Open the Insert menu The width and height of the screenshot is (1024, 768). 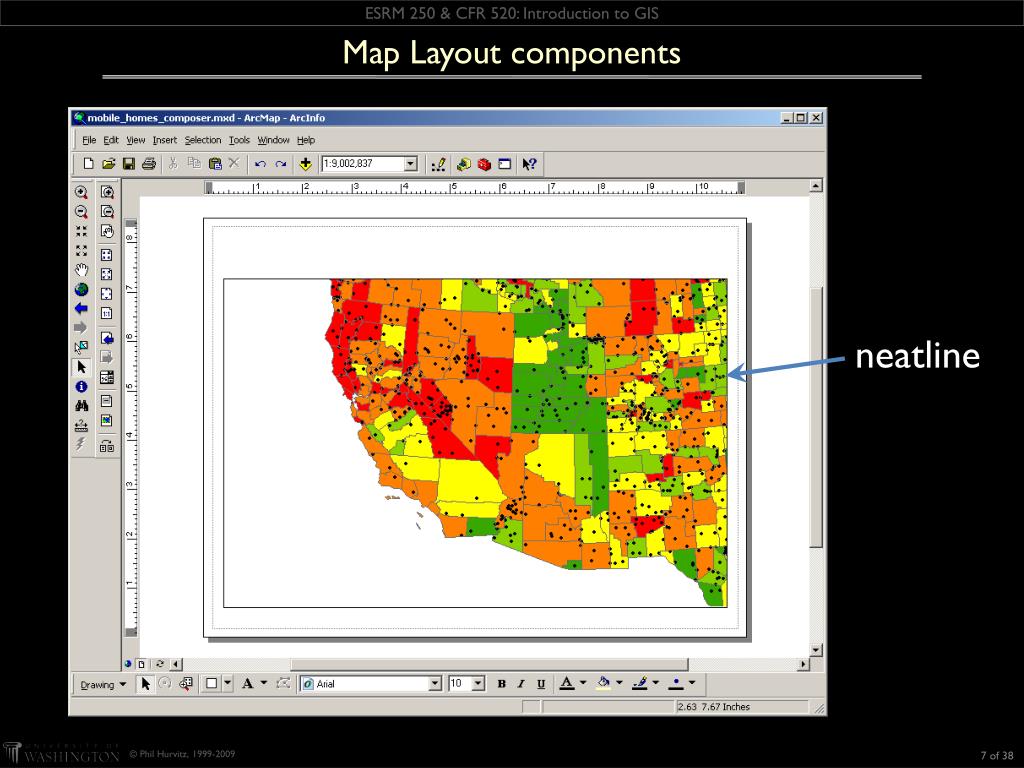click(x=165, y=140)
